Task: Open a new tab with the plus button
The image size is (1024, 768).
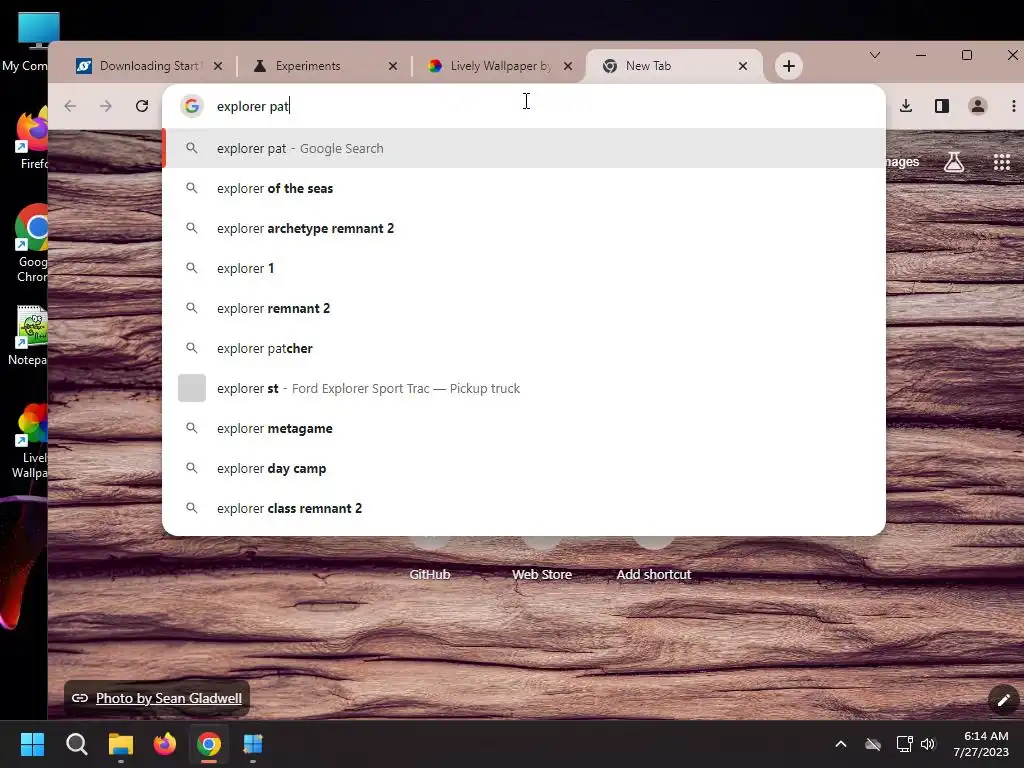Action: tap(789, 66)
